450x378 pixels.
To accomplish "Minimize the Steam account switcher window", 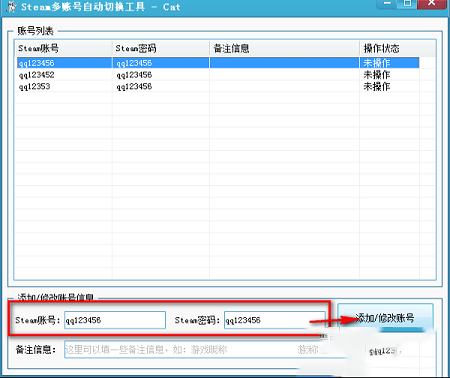I will coord(387,4).
